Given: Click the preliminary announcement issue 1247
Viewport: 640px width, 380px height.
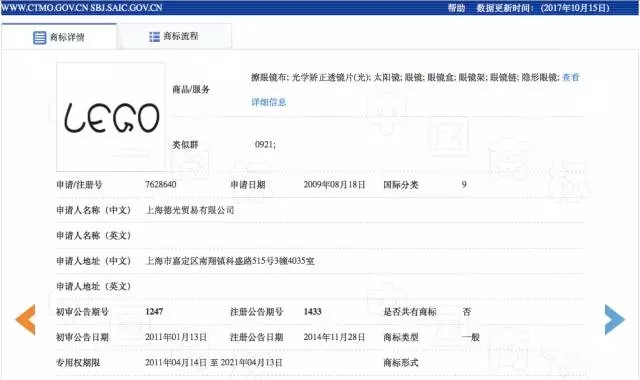Looking at the screenshot, I should (x=154, y=312).
